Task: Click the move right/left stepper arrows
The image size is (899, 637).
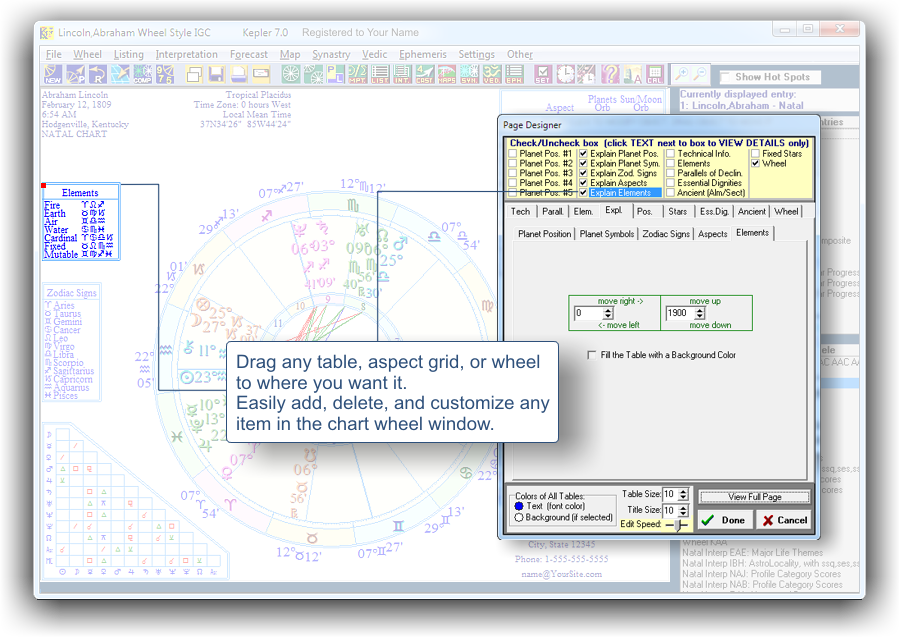Action: 608,313
